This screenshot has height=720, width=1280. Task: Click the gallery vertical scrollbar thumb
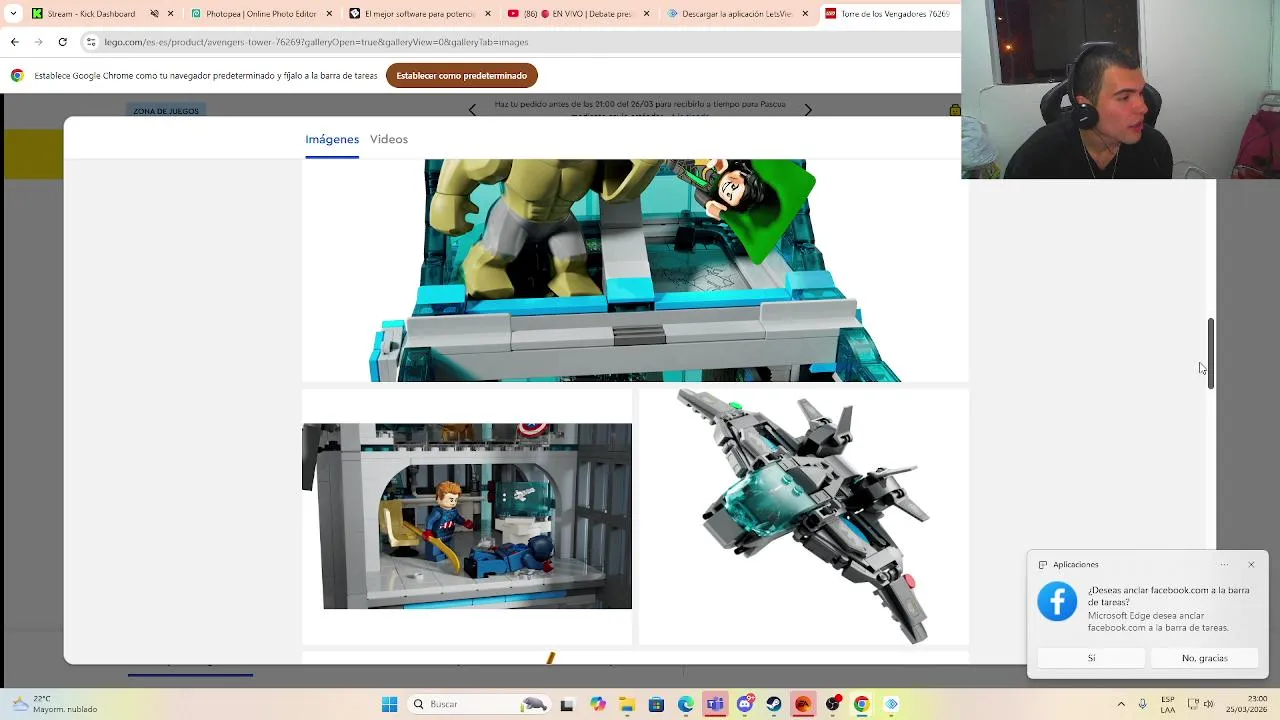(x=1211, y=353)
